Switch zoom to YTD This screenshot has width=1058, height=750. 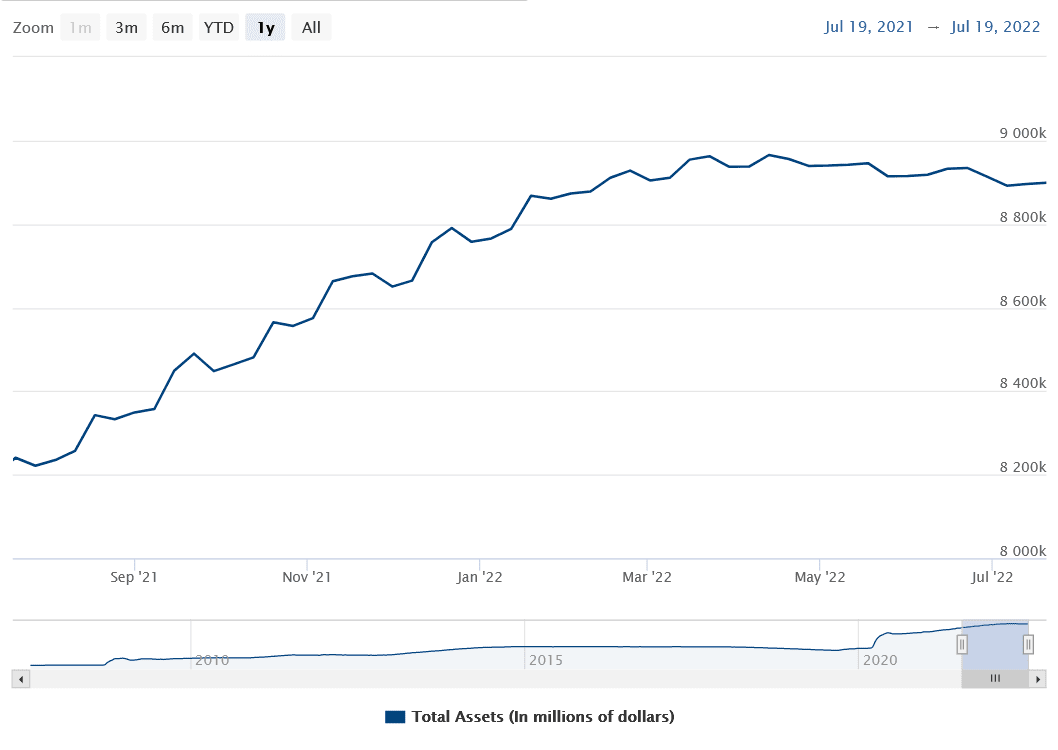coord(218,28)
